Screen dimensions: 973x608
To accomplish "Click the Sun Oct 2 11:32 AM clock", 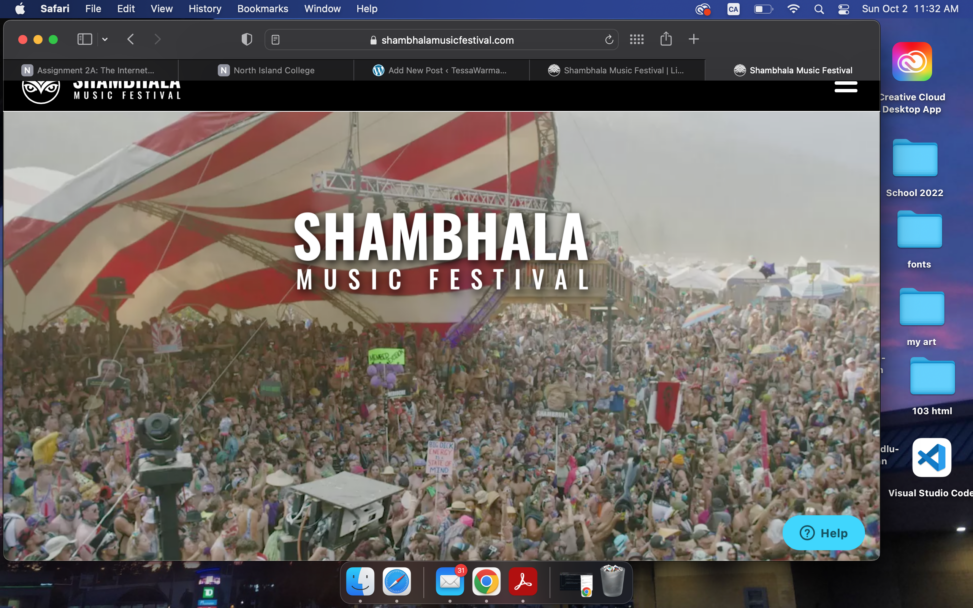I will tap(910, 9).
